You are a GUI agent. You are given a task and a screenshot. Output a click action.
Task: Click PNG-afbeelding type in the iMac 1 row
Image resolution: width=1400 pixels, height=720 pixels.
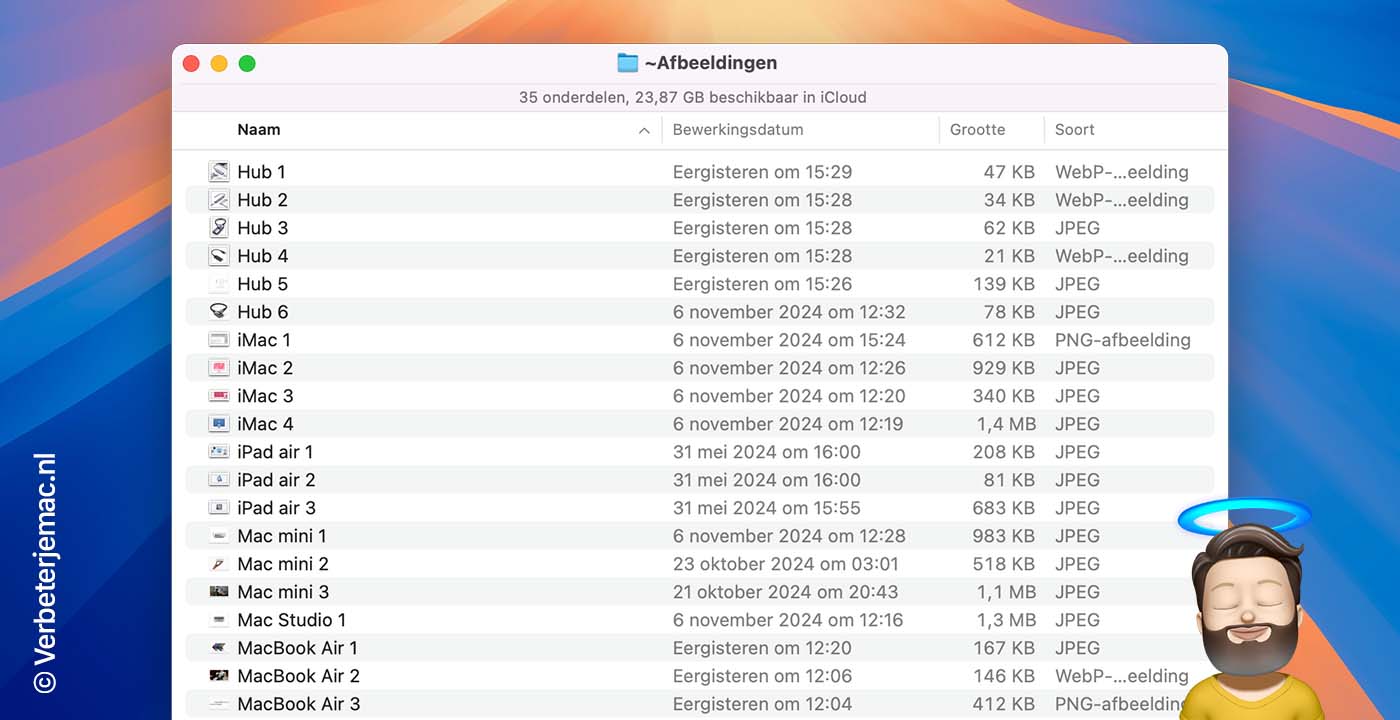coord(1123,340)
